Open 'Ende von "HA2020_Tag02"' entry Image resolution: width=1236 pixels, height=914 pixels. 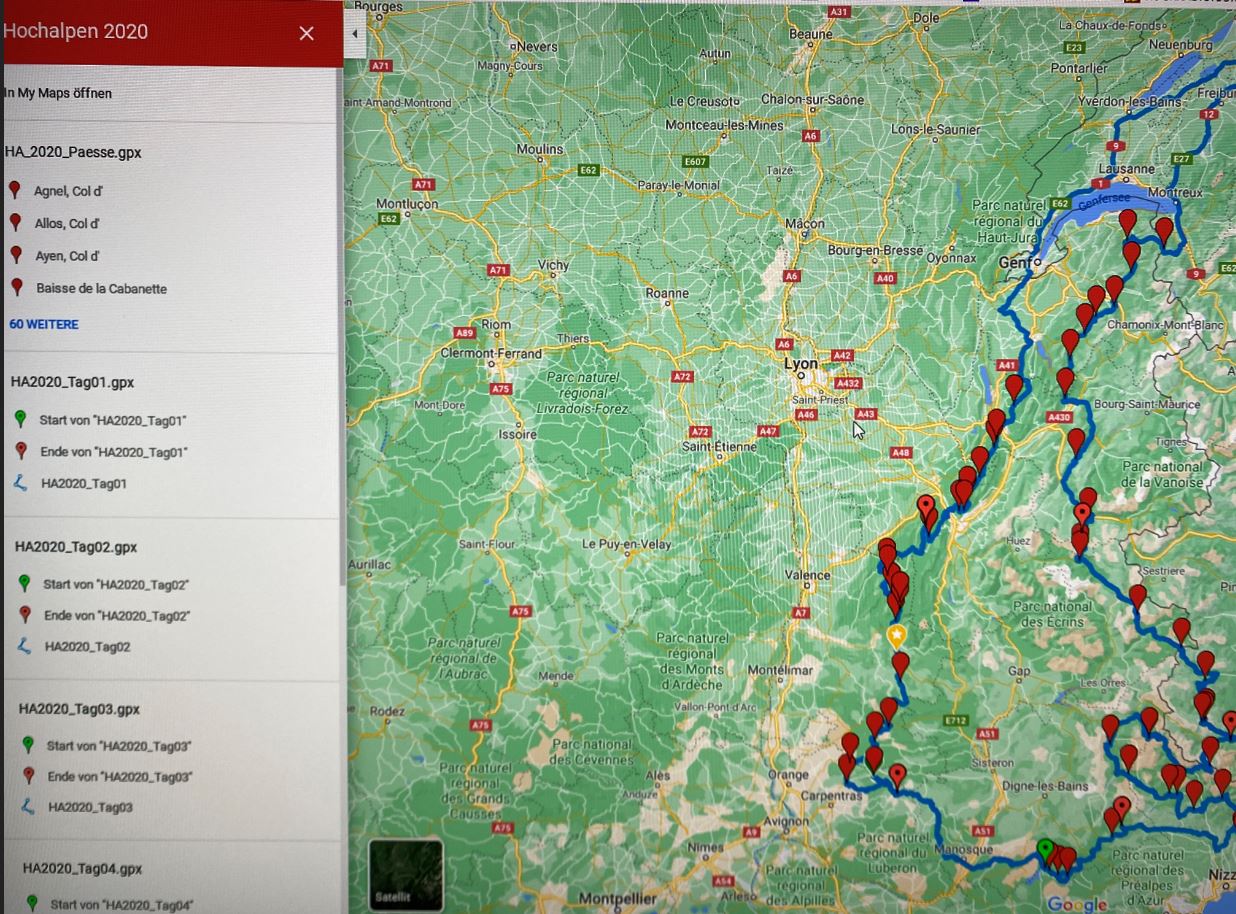click(117, 615)
